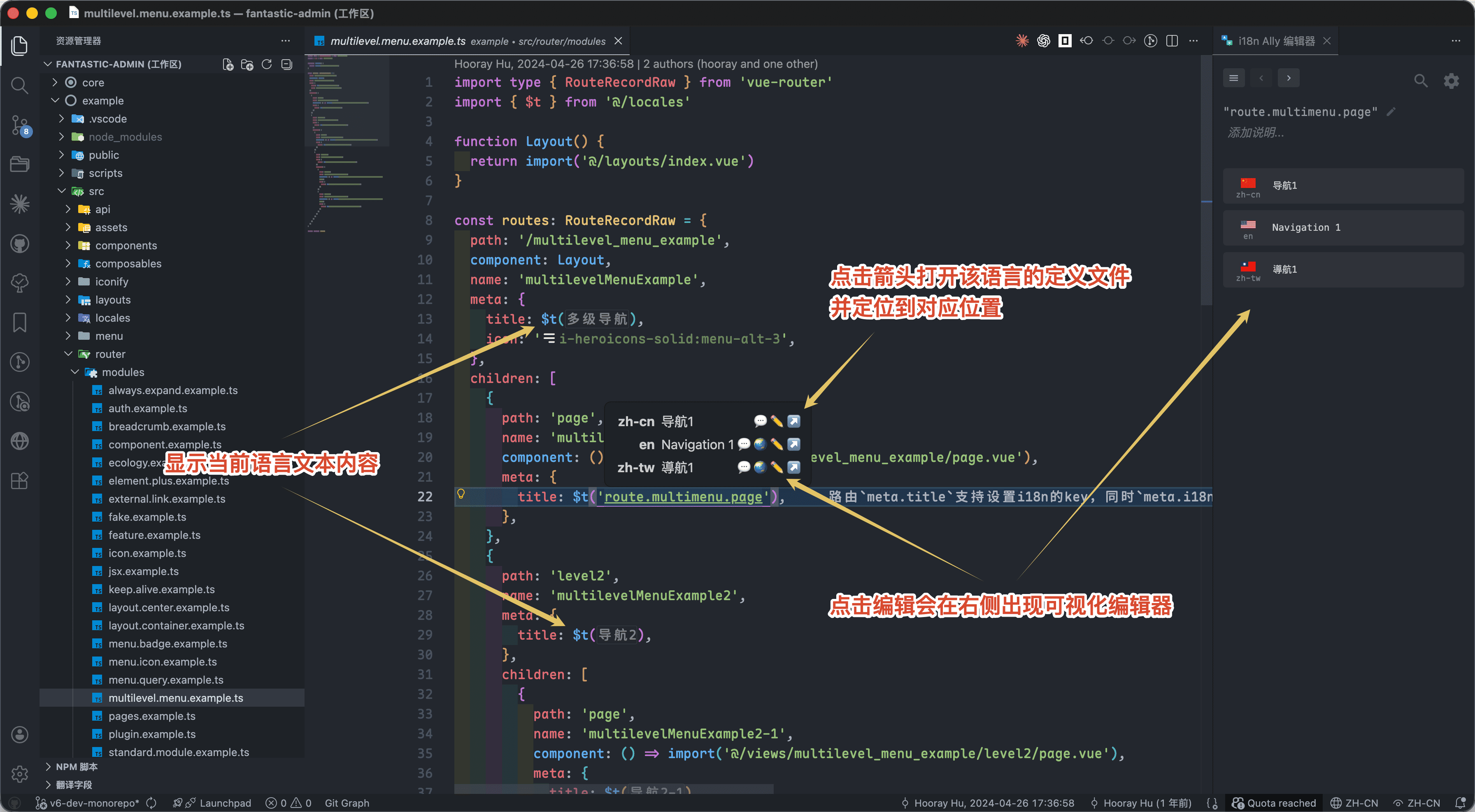
Task: Open the Manage gear in activity bar
Action: 19,774
